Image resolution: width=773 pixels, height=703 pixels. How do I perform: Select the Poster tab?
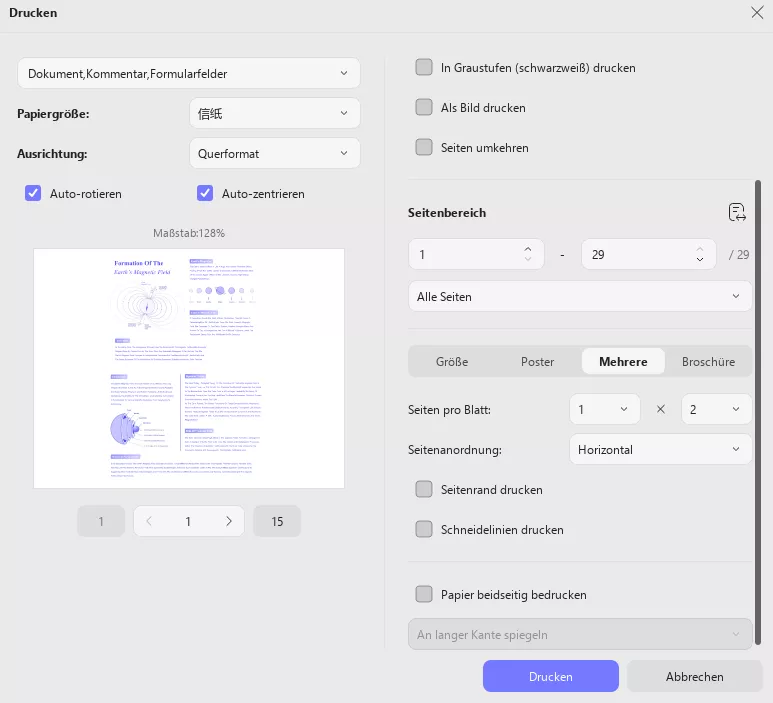coord(537,362)
